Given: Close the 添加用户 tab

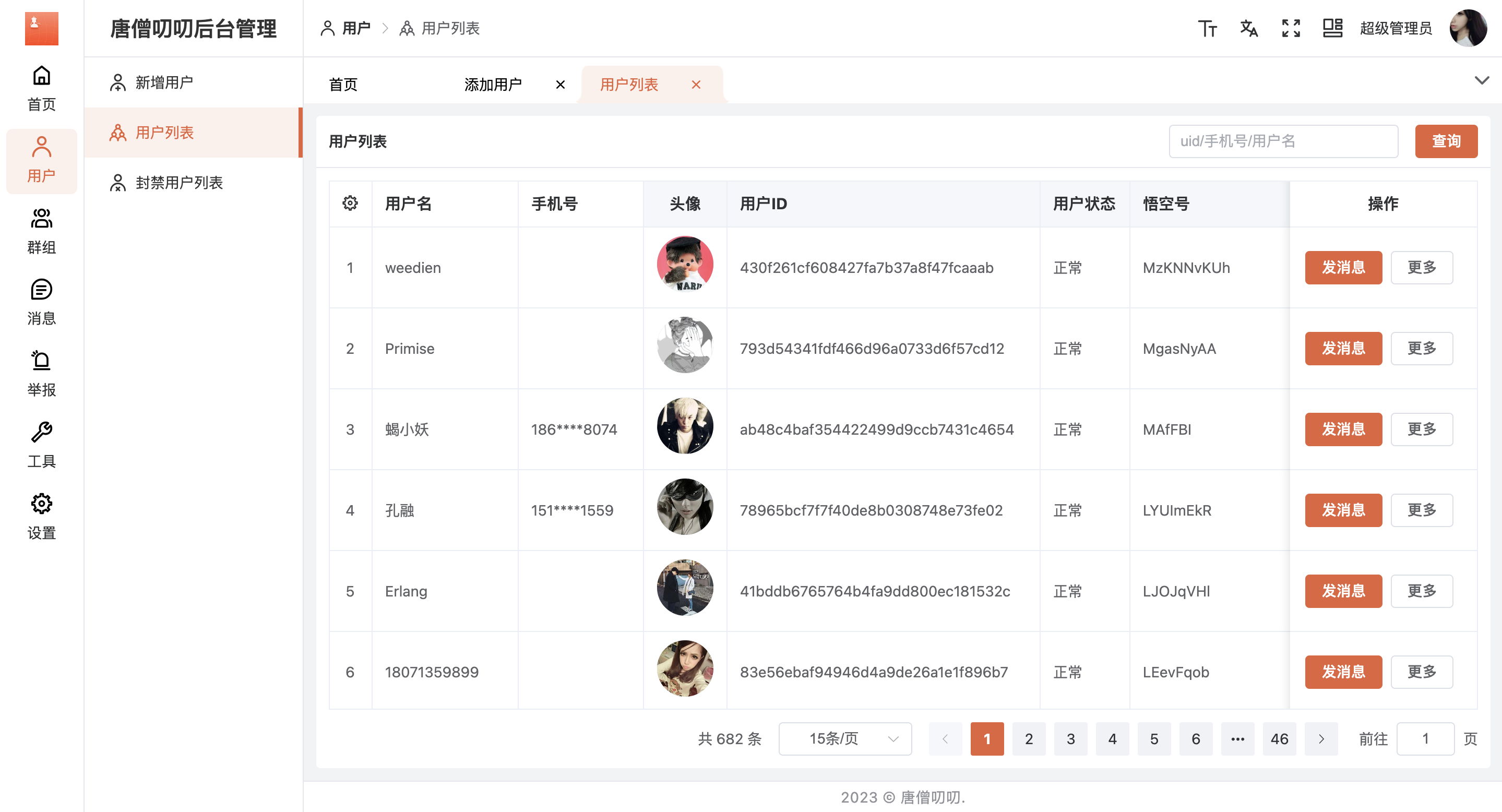Looking at the screenshot, I should coord(561,85).
